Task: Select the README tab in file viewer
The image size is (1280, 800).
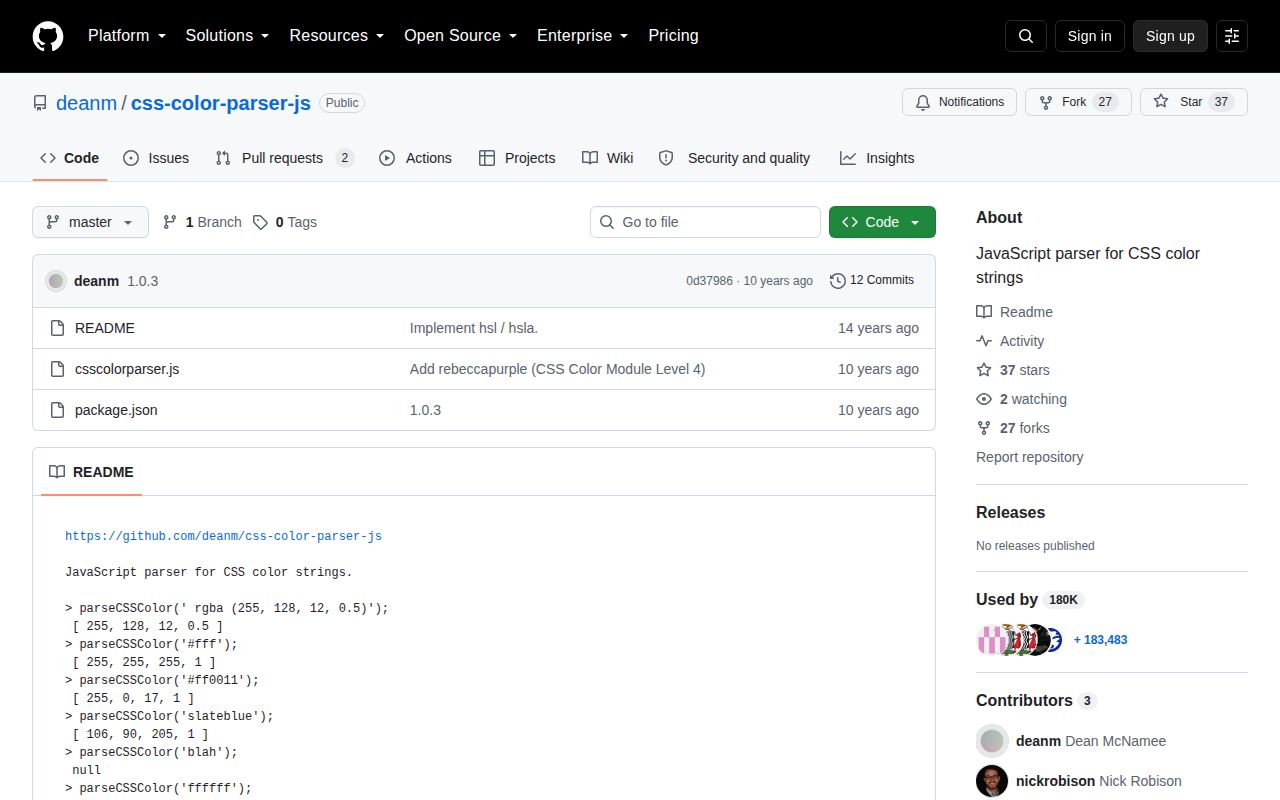Action: pyautogui.click(x=91, y=472)
